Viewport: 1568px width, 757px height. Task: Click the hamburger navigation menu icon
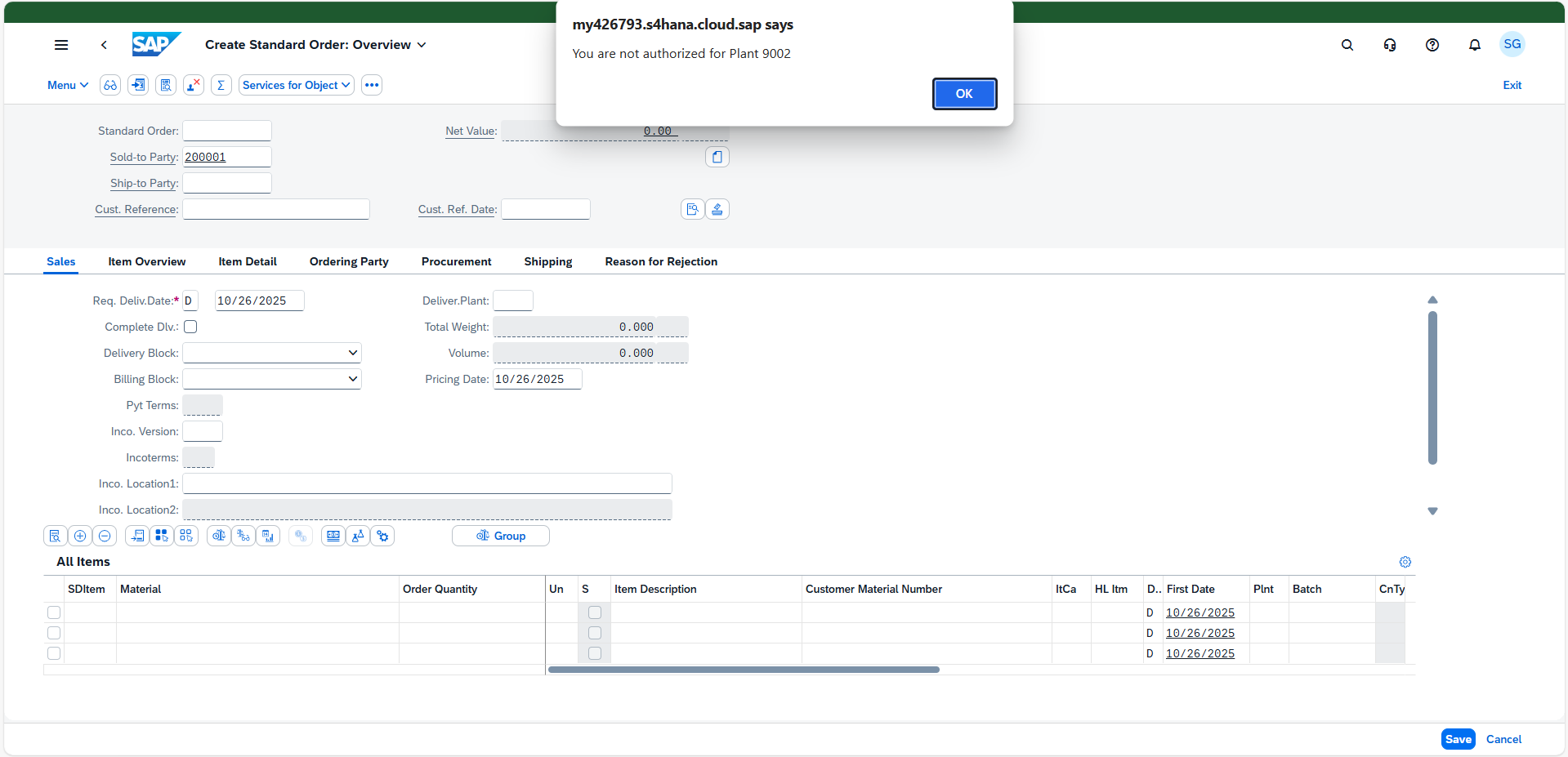(61, 45)
